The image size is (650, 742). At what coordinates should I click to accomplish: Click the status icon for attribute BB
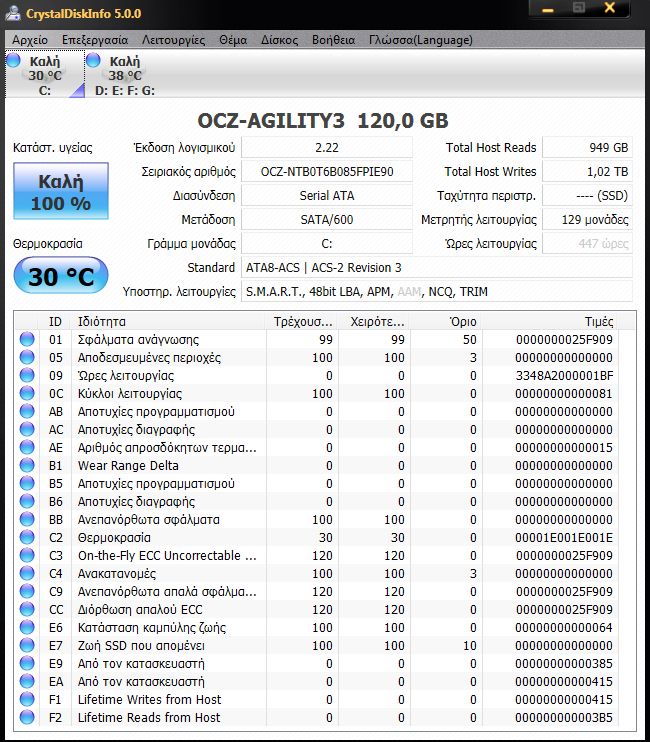pos(27,519)
